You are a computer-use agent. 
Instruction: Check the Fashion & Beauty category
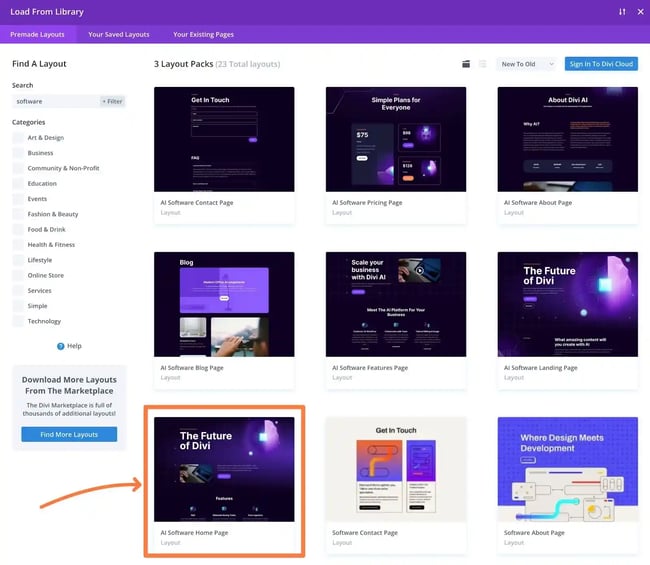pos(18,214)
